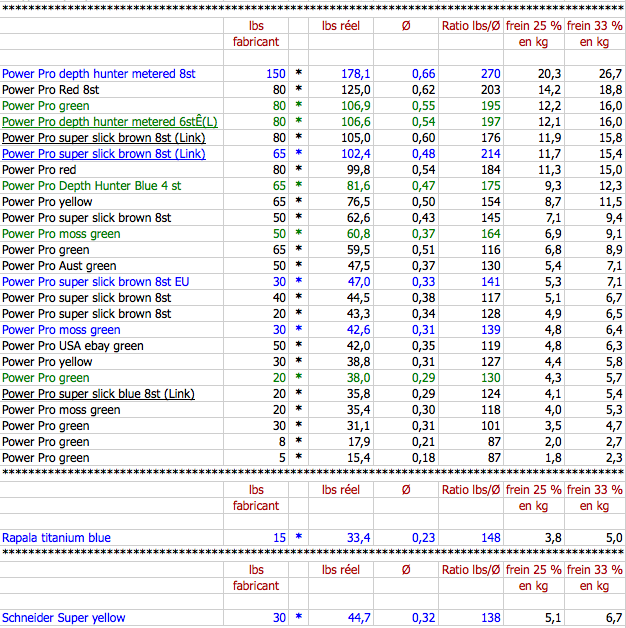The image size is (626, 628).
Task: Click the 0,66 diameter value
Action: pos(423,74)
